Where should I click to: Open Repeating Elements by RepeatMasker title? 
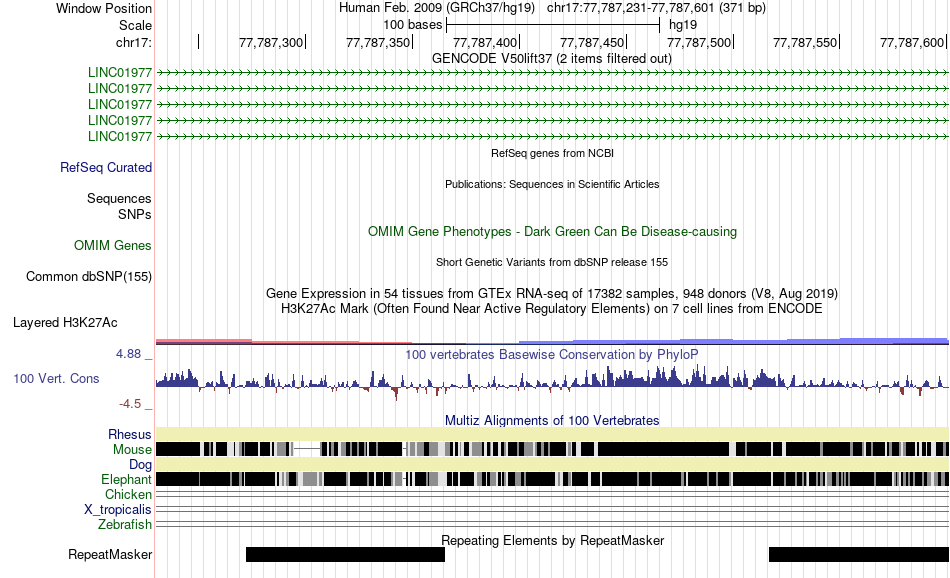[x=552, y=540]
